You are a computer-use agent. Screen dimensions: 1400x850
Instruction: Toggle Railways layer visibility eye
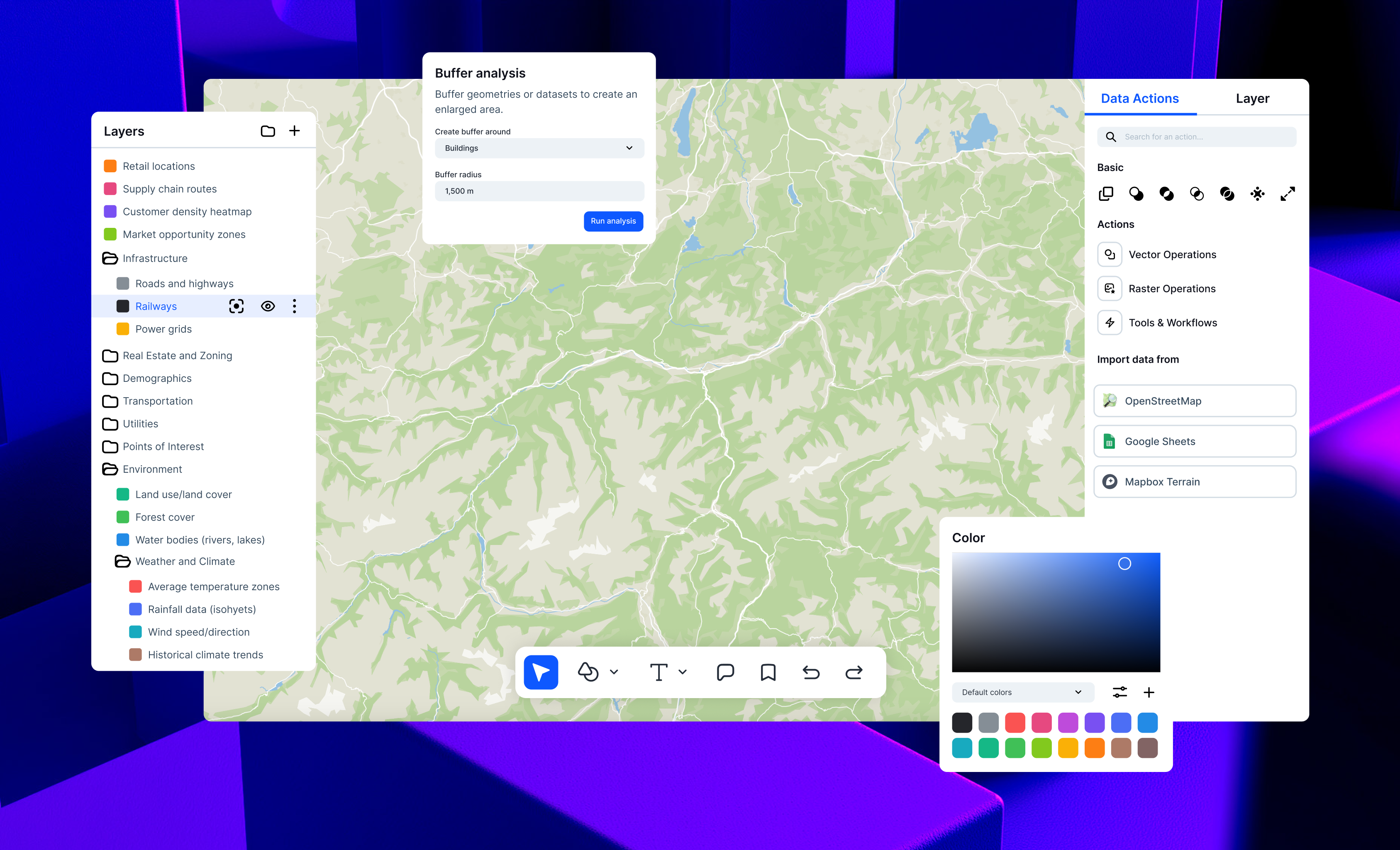(268, 306)
